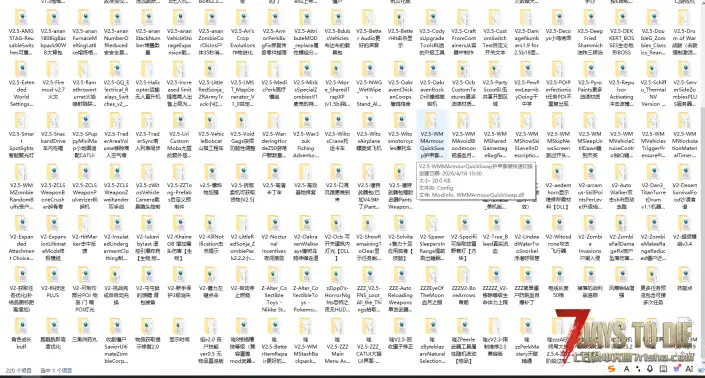
Task: Select V2.5-Witosmotorcycle folder
Action: 400,133
